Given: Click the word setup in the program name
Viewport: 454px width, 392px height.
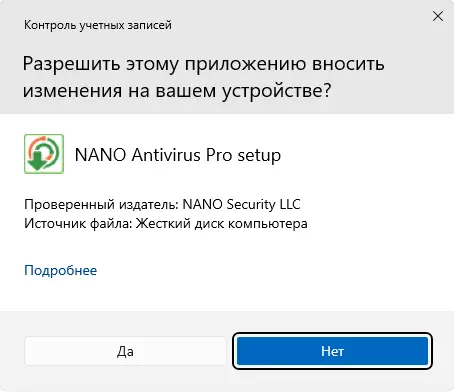Looking at the screenshot, I should tap(259, 156).
